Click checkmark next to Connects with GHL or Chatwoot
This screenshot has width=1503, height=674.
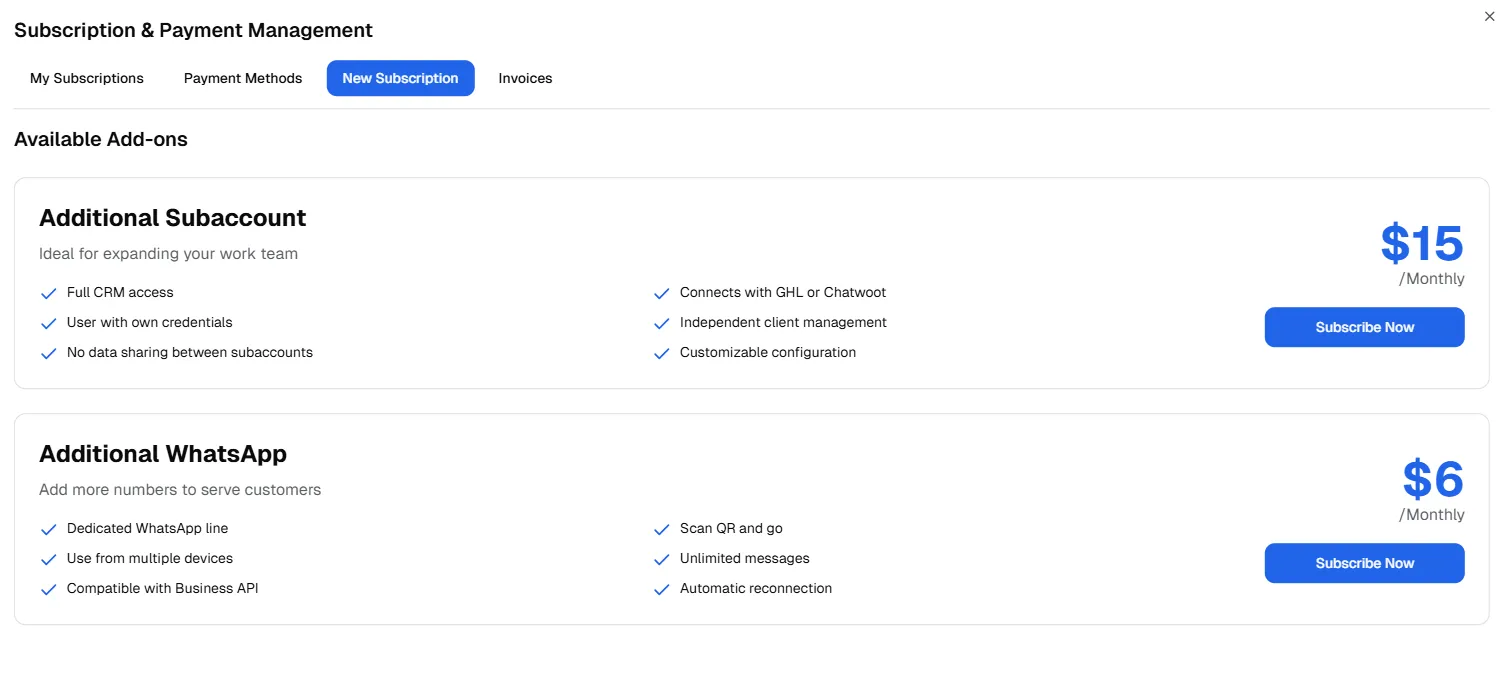(661, 293)
